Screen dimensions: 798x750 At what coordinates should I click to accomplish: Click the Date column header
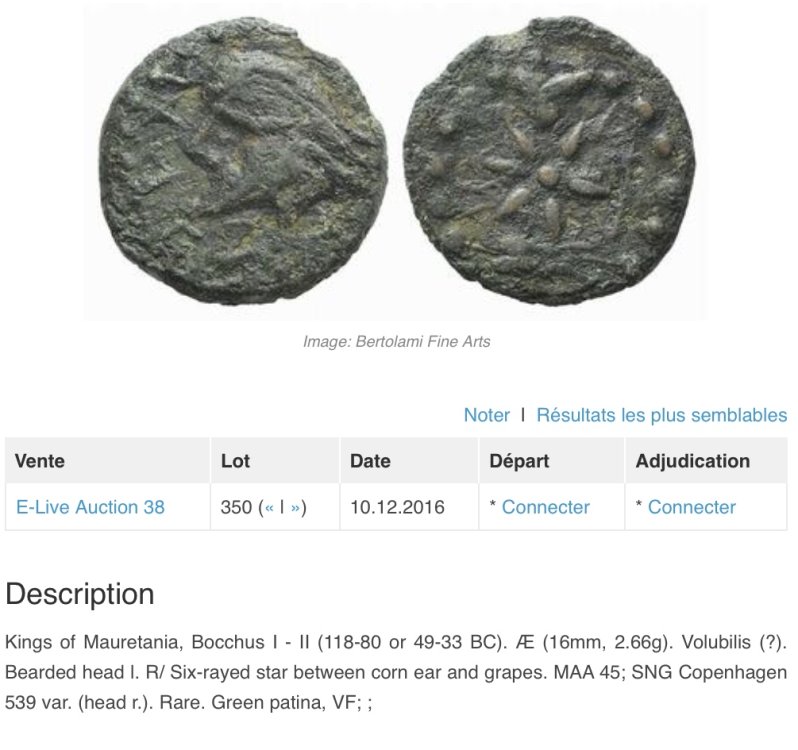coord(370,461)
